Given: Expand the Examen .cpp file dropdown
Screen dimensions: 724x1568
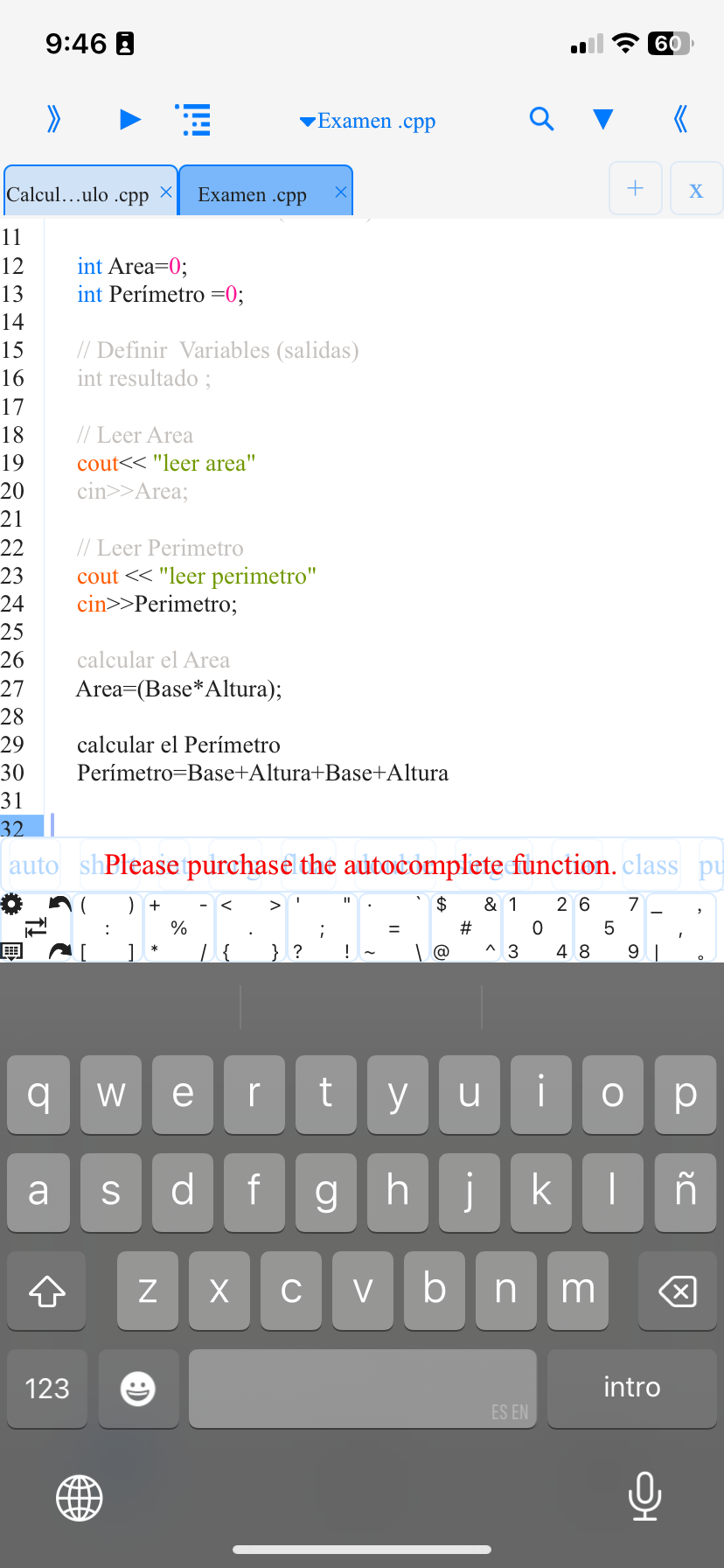Looking at the screenshot, I should point(368,121).
